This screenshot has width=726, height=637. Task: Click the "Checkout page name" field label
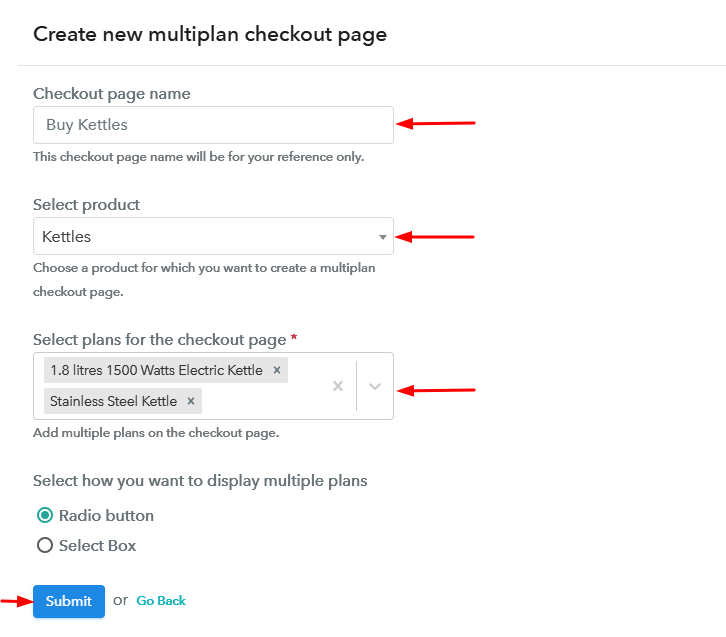click(112, 94)
